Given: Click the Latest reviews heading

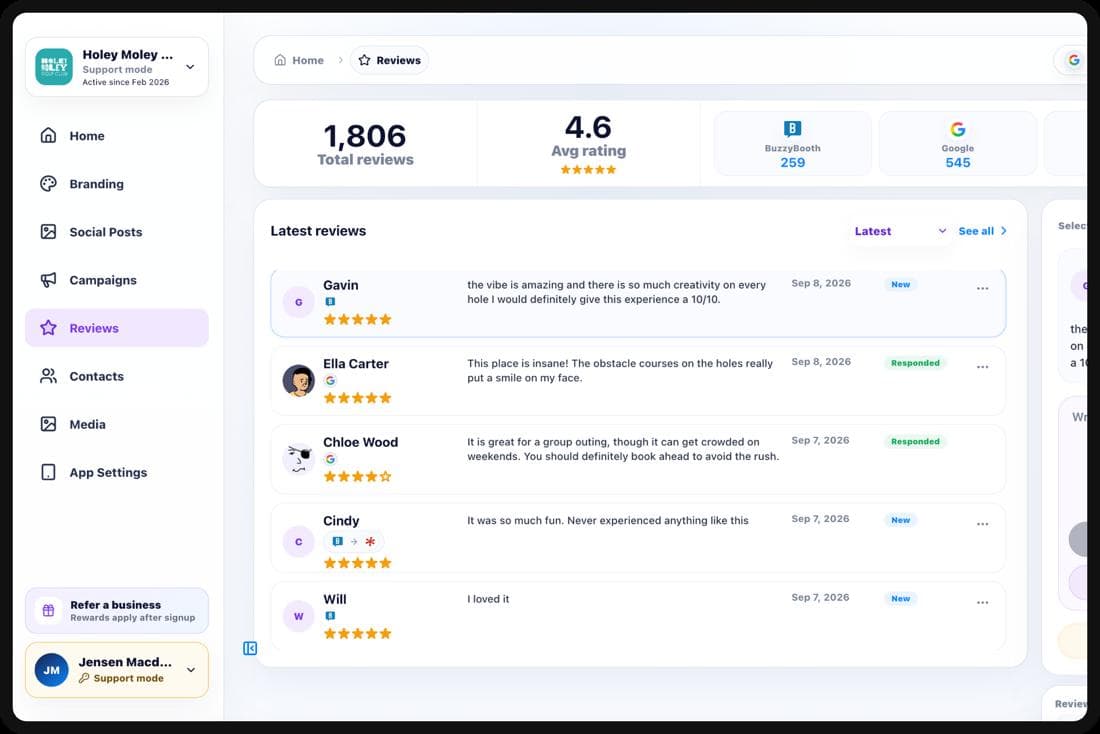Looking at the screenshot, I should [x=318, y=231].
